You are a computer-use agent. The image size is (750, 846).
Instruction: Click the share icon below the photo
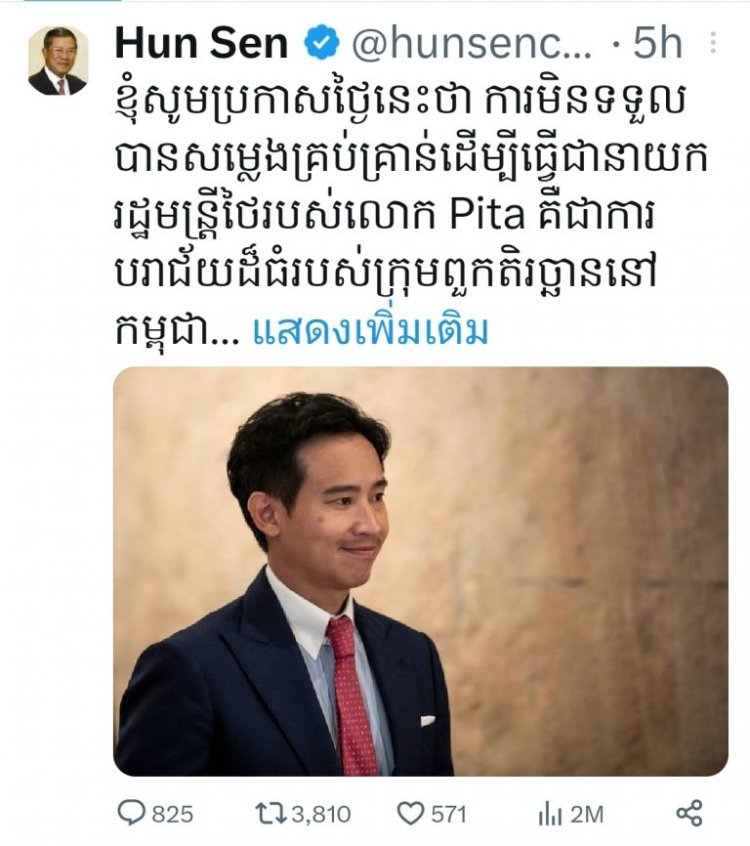[x=690, y=813]
